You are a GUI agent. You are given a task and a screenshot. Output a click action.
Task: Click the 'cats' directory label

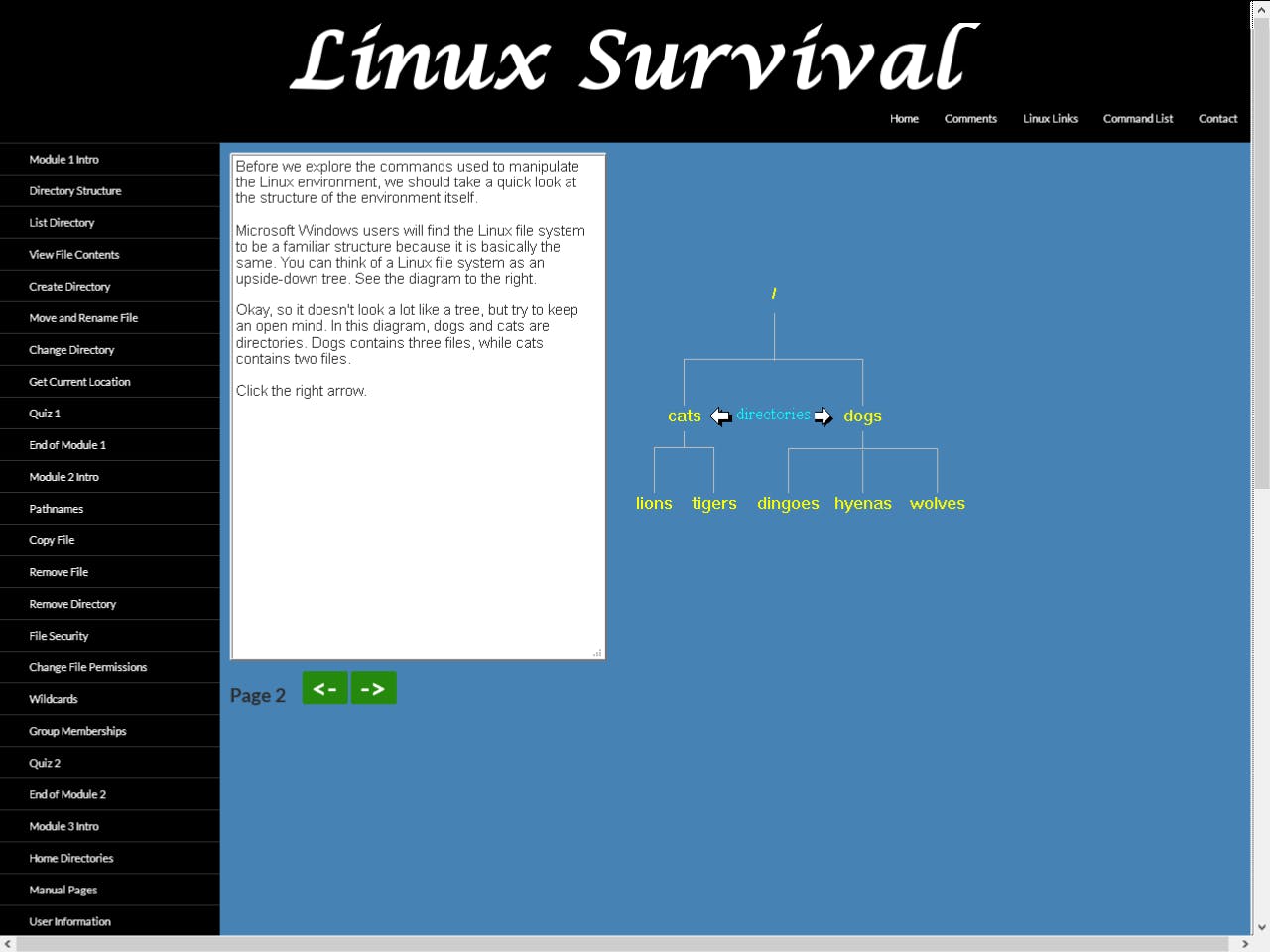click(x=685, y=416)
